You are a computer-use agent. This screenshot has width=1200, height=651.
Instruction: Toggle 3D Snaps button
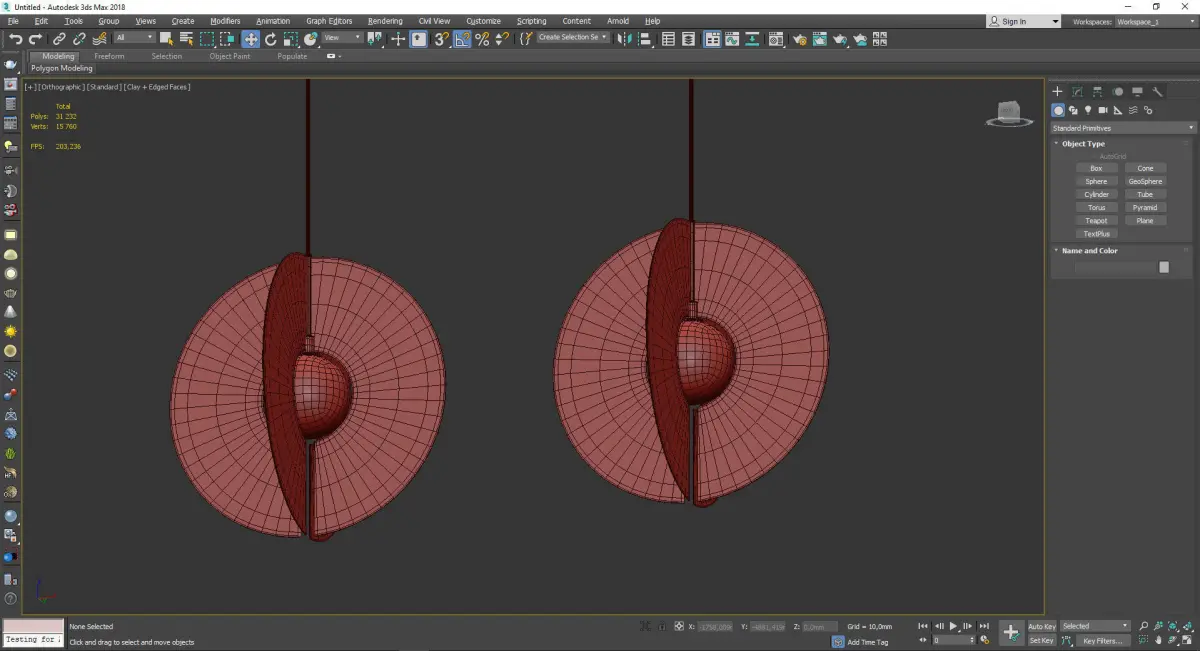point(440,39)
